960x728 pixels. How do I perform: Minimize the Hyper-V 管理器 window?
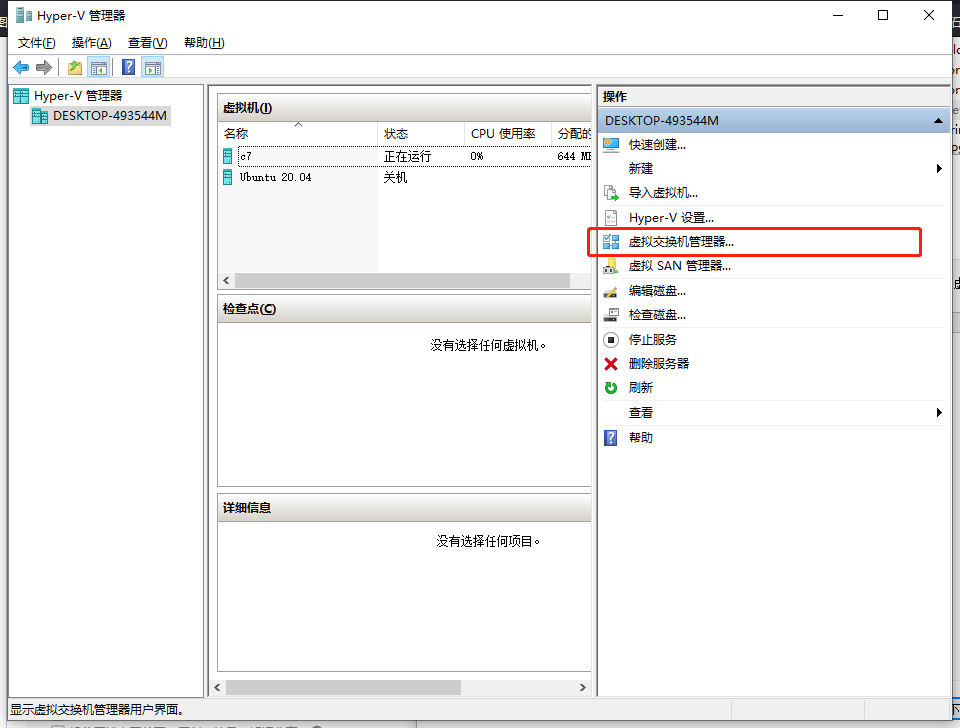tap(838, 15)
